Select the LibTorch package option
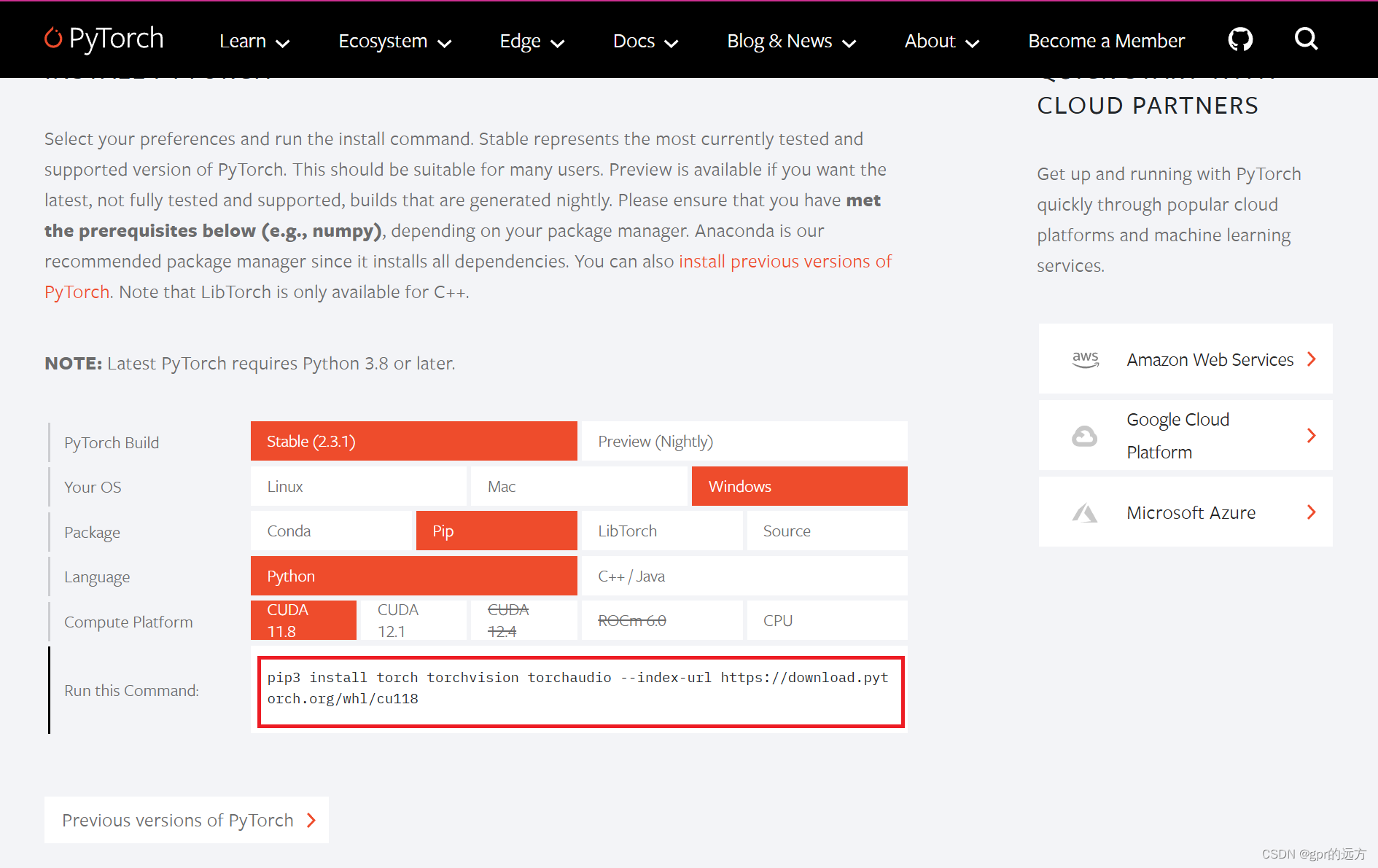The height and width of the screenshot is (868, 1378). pyautogui.click(x=662, y=531)
